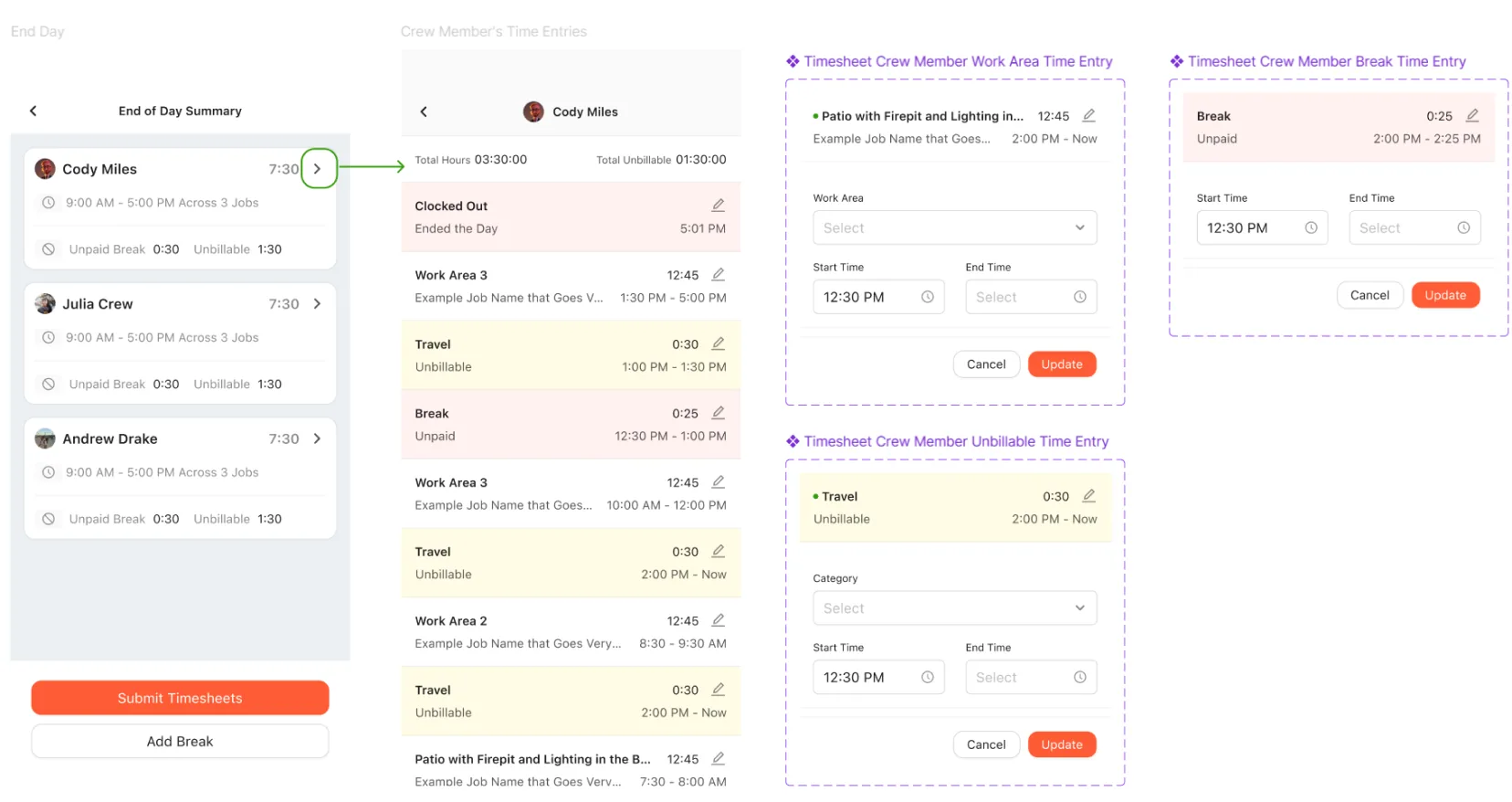Click the 'End of Day Summary' title
The height and width of the screenshot is (802, 1512).
[x=180, y=111]
